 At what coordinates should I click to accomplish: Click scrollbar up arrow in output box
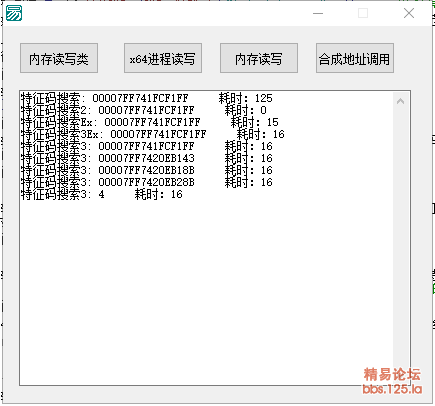coord(401,101)
